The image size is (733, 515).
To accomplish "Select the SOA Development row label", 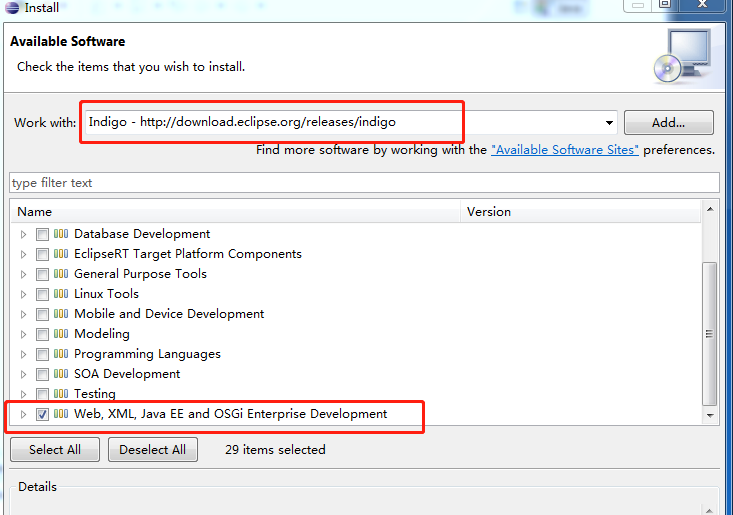I will [127, 374].
